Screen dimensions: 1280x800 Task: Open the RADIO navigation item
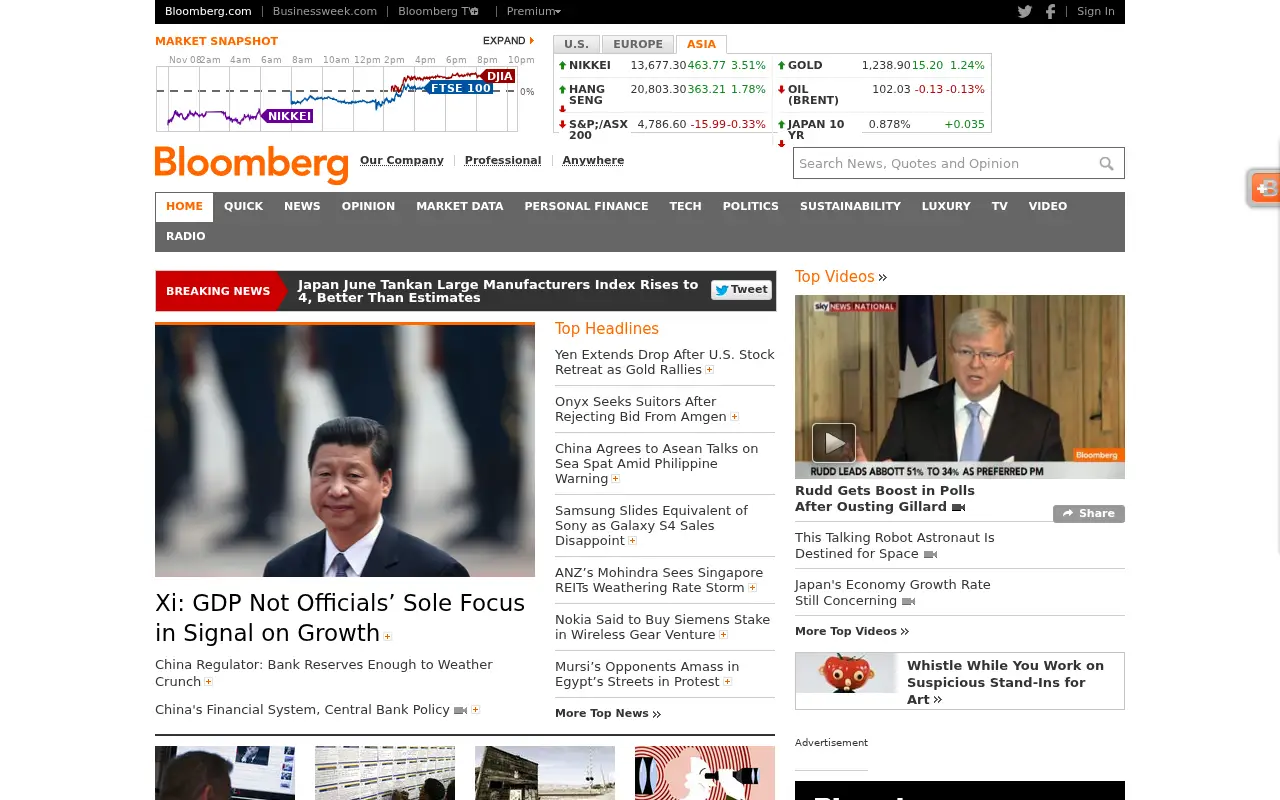tap(186, 237)
